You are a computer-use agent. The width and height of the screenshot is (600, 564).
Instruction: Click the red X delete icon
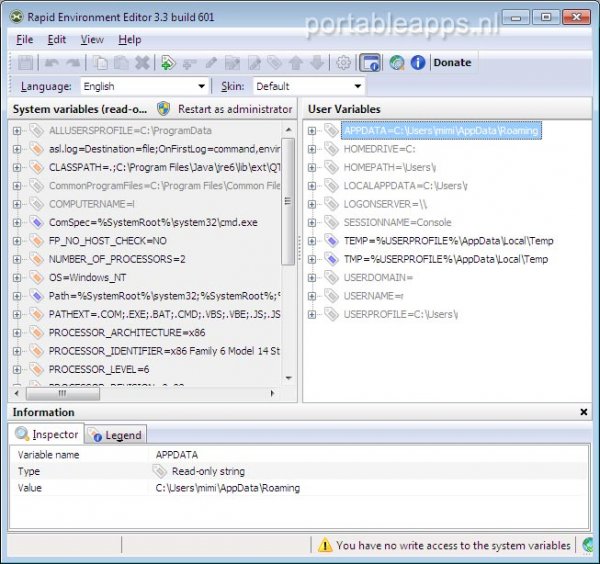(x=142, y=63)
